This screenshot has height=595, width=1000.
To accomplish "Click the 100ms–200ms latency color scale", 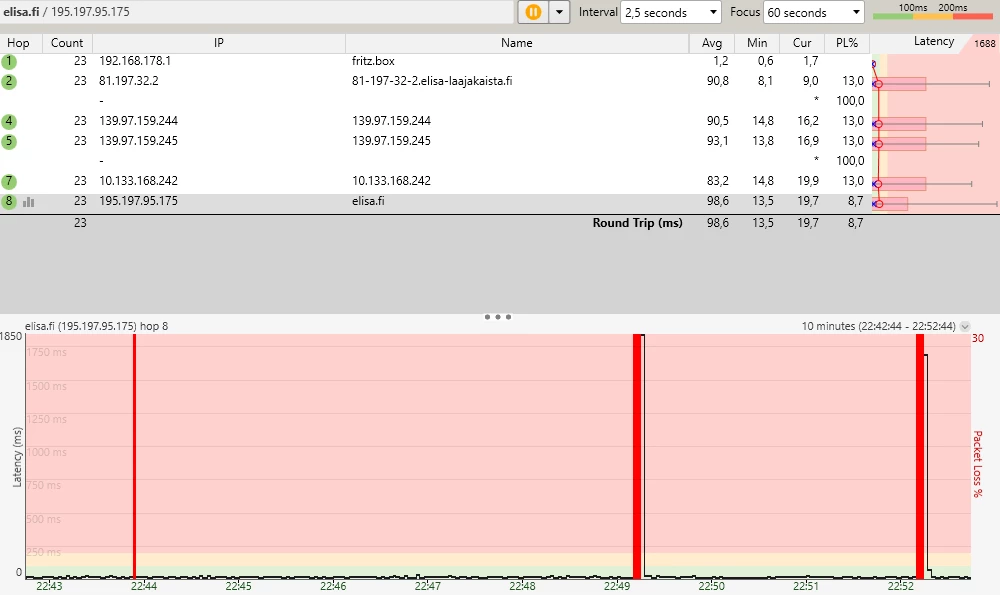I will click(933, 11).
